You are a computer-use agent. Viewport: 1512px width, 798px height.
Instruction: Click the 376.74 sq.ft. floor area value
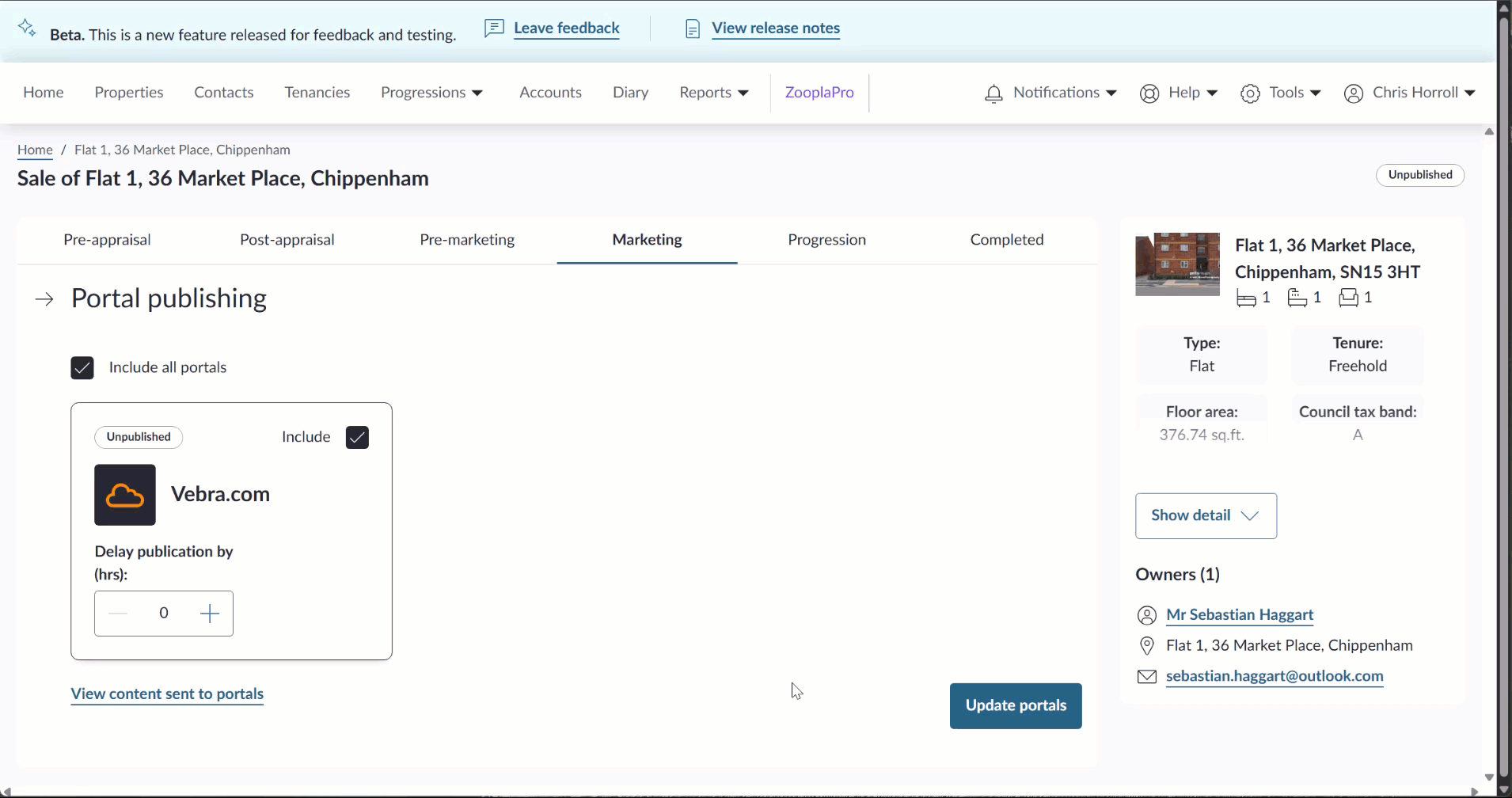pos(1202,435)
